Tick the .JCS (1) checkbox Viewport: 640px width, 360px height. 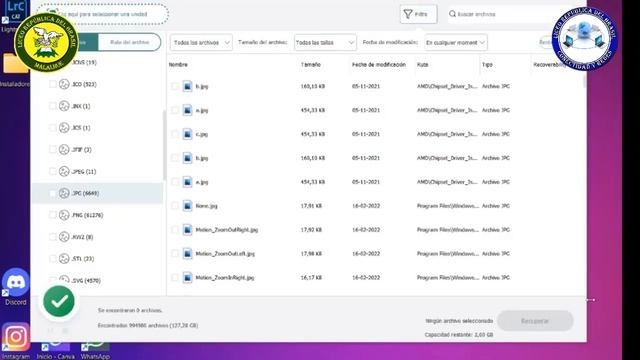coord(52,128)
